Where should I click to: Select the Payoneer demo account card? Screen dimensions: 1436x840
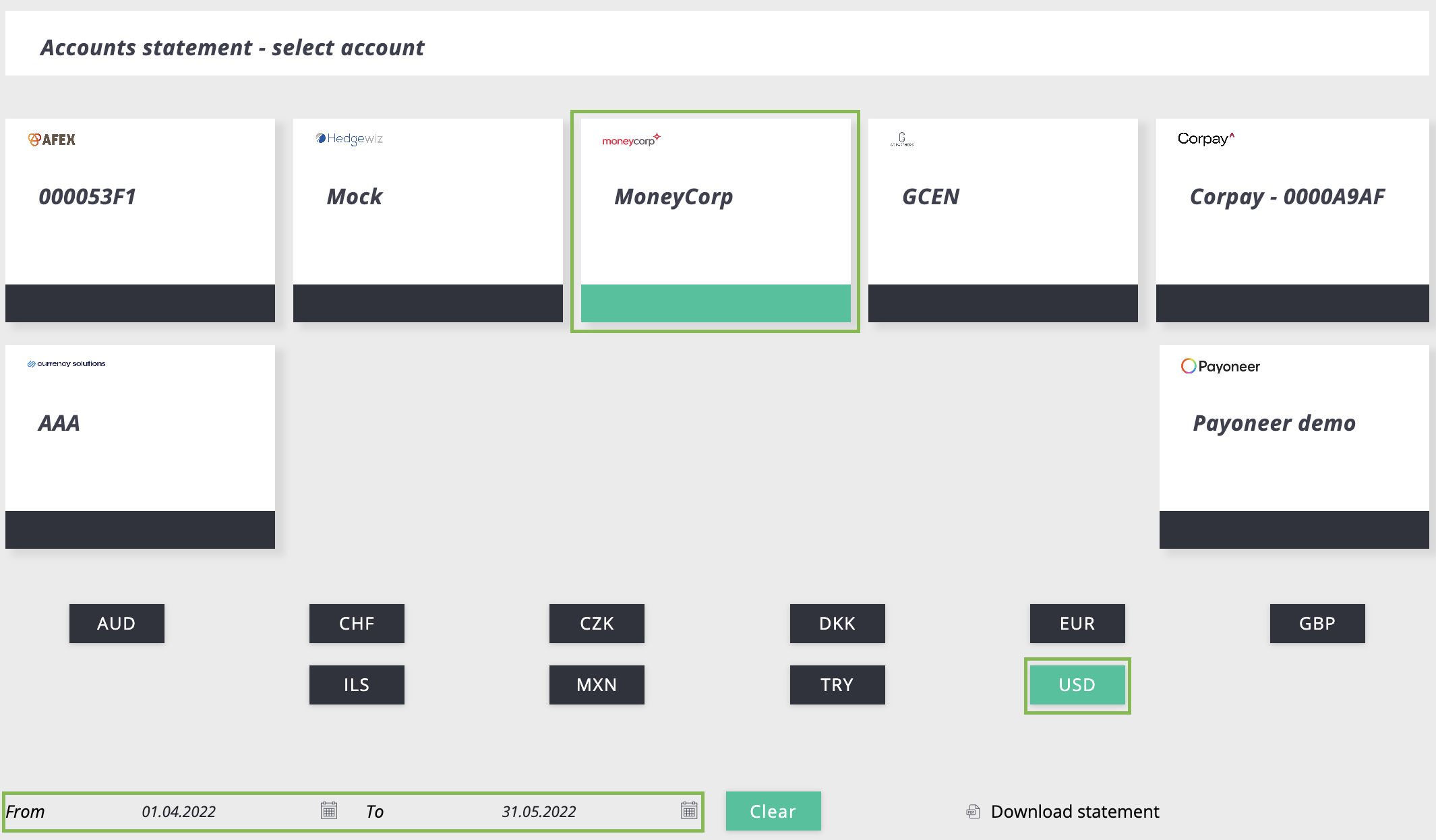tap(1294, 447)
